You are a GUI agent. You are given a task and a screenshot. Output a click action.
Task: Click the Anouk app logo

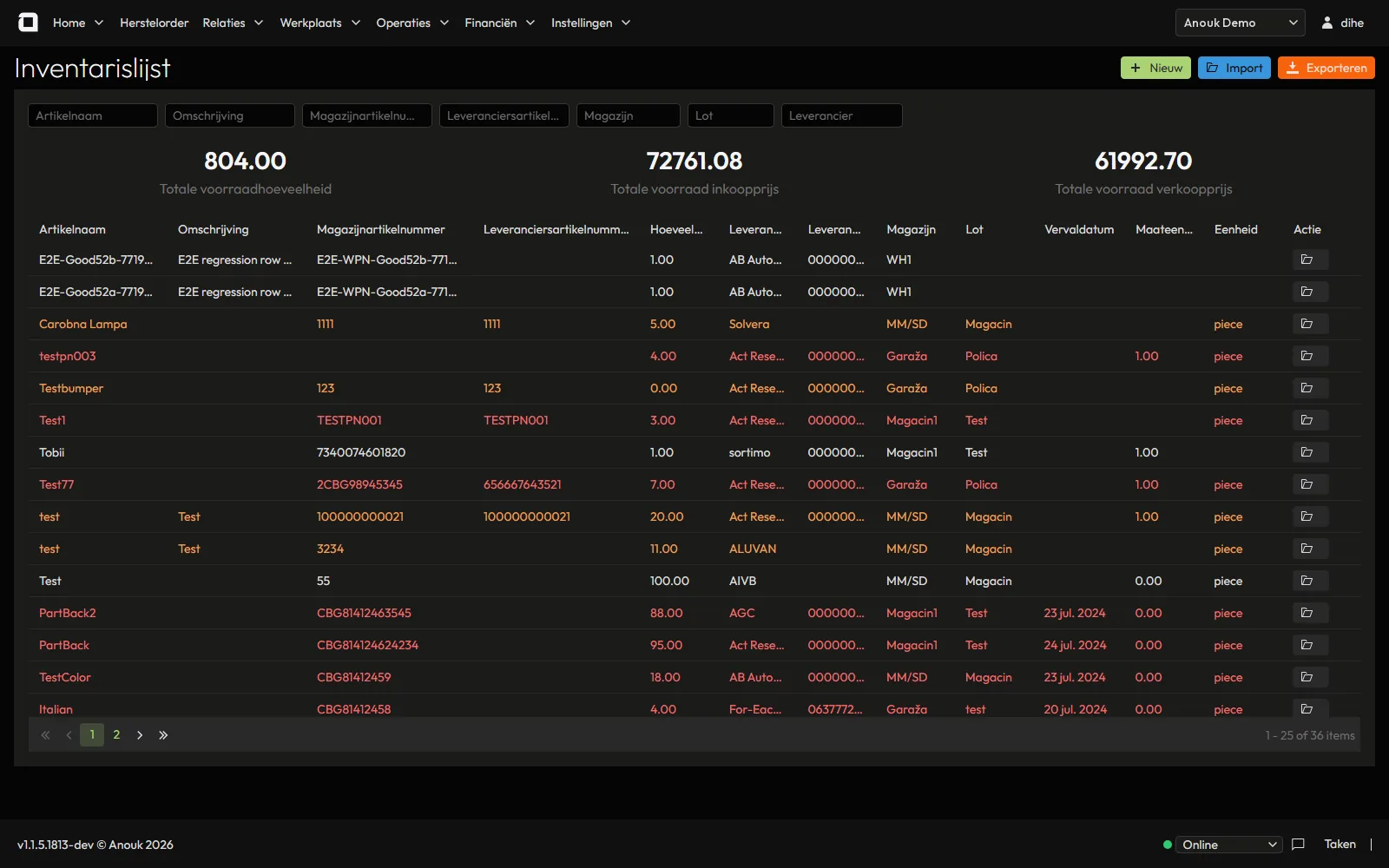(x=28, y=23)
